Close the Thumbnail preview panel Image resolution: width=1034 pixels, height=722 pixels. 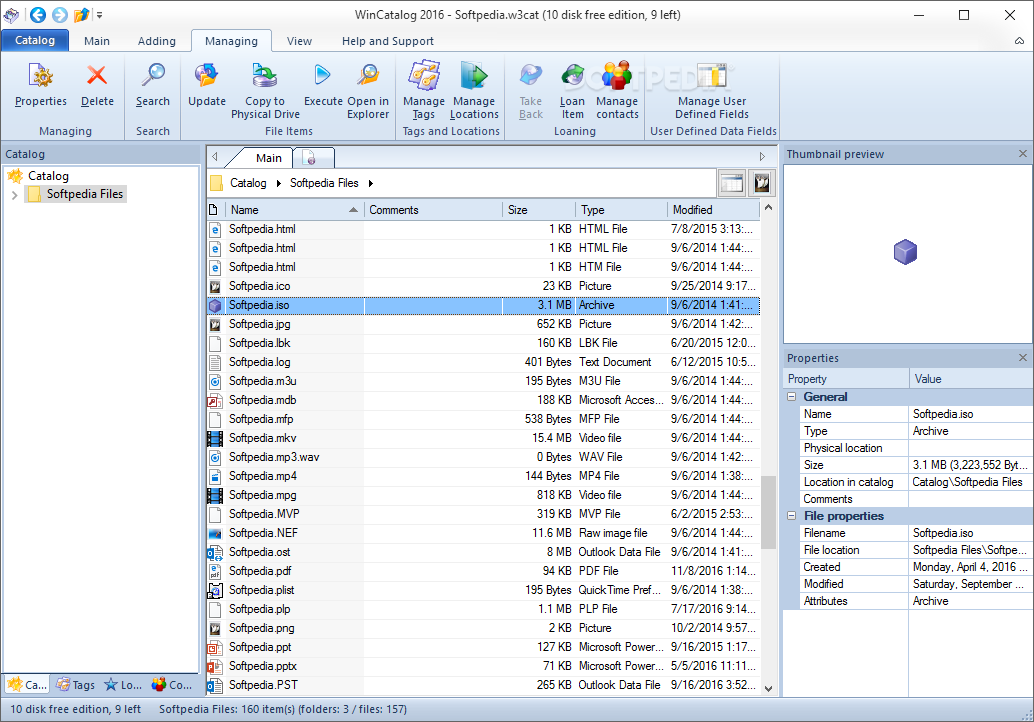pos(1023,154)
